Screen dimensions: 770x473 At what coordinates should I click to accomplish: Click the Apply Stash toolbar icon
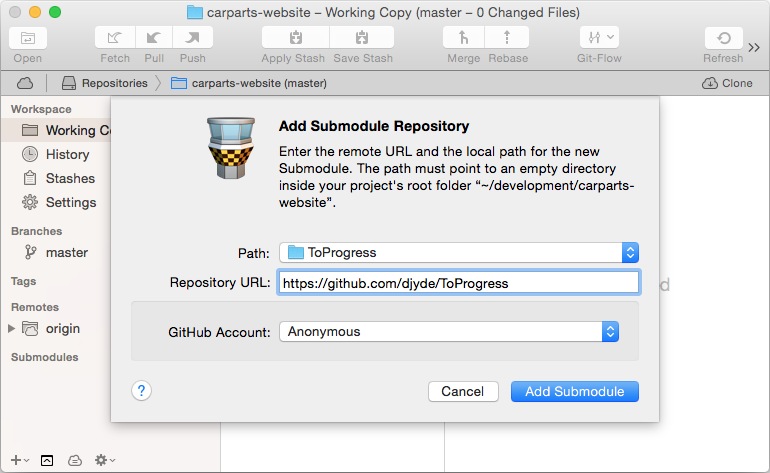coord(295,38)
